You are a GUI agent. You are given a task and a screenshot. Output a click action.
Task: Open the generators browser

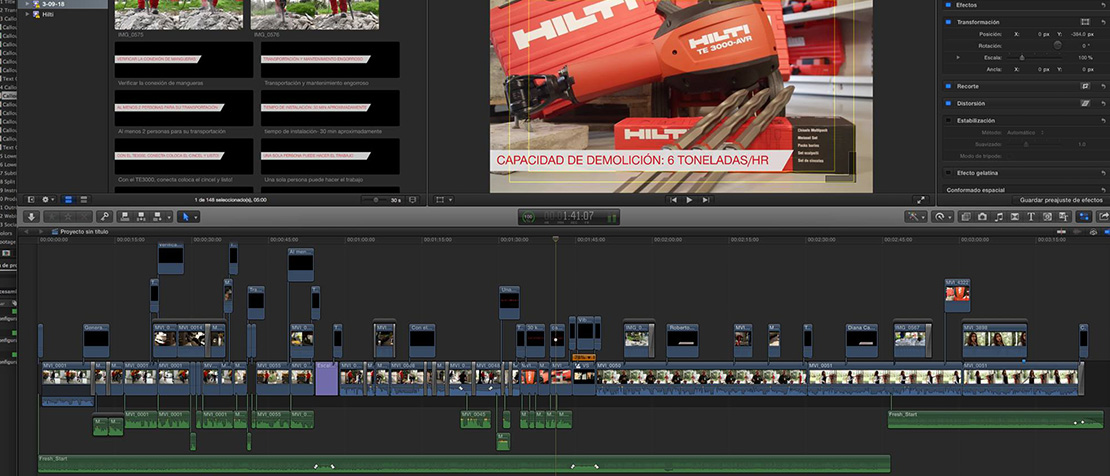[x=1047, y=217]
